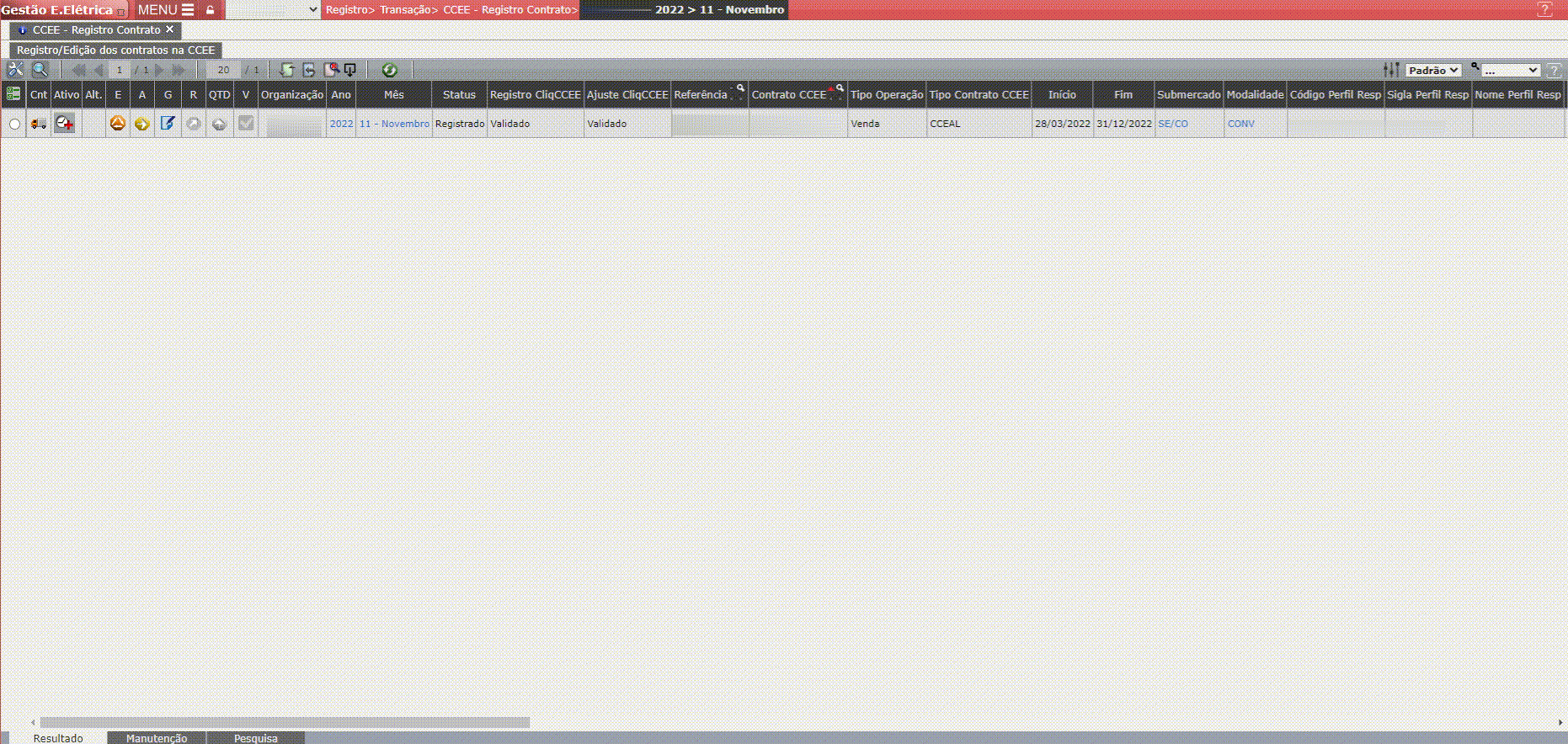Toggle the checkbox in the V column
The height and width of the screenshot is (744, 1568).
click(246, 124)
